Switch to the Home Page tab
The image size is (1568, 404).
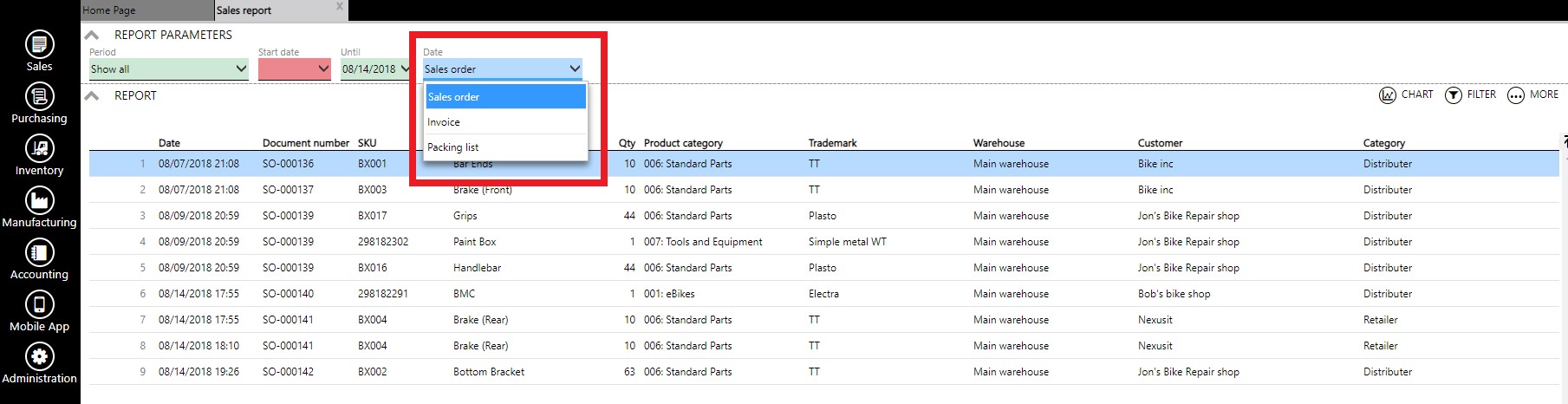click(x=146, y=10)
